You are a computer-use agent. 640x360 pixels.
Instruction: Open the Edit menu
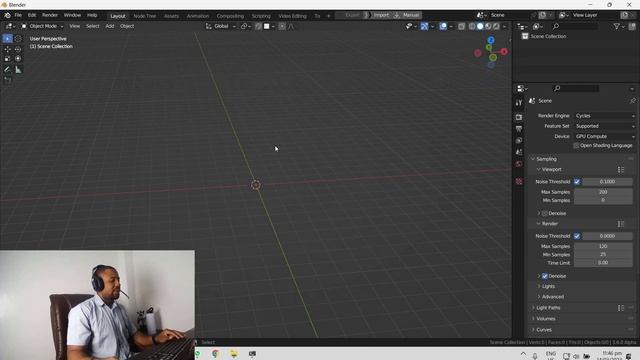point(32,15)
